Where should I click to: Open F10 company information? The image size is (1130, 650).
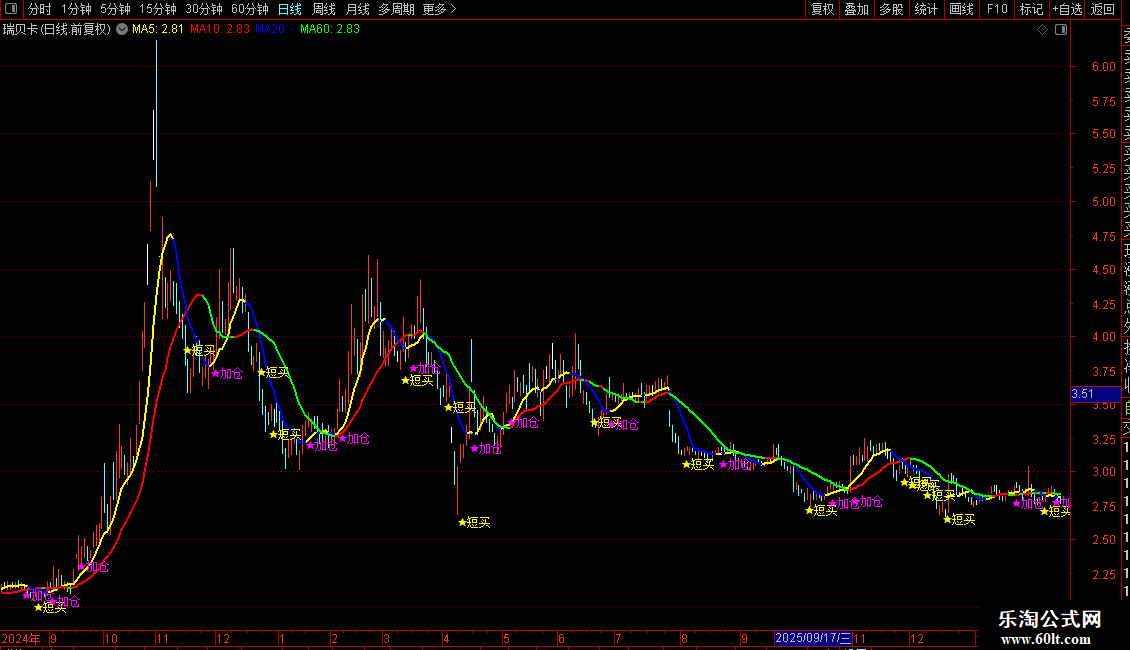[x=997, y=9]
